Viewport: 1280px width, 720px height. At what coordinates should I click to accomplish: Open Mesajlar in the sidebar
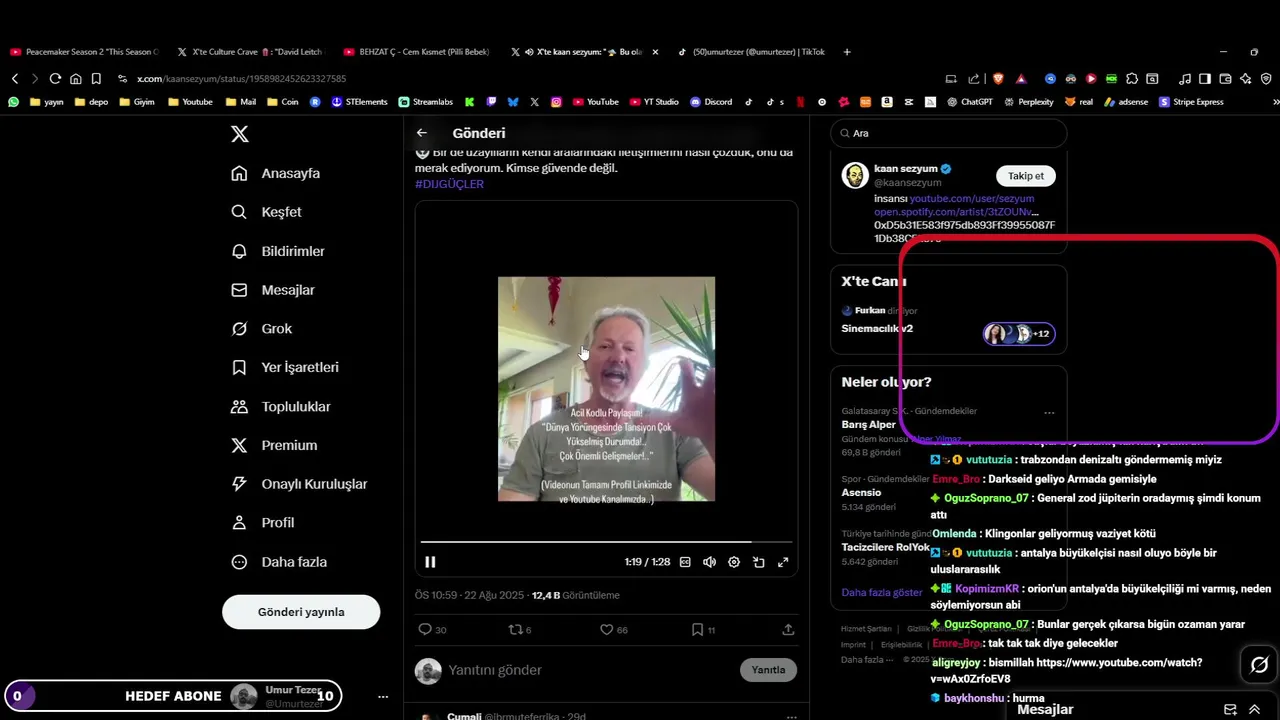point(273,290)
